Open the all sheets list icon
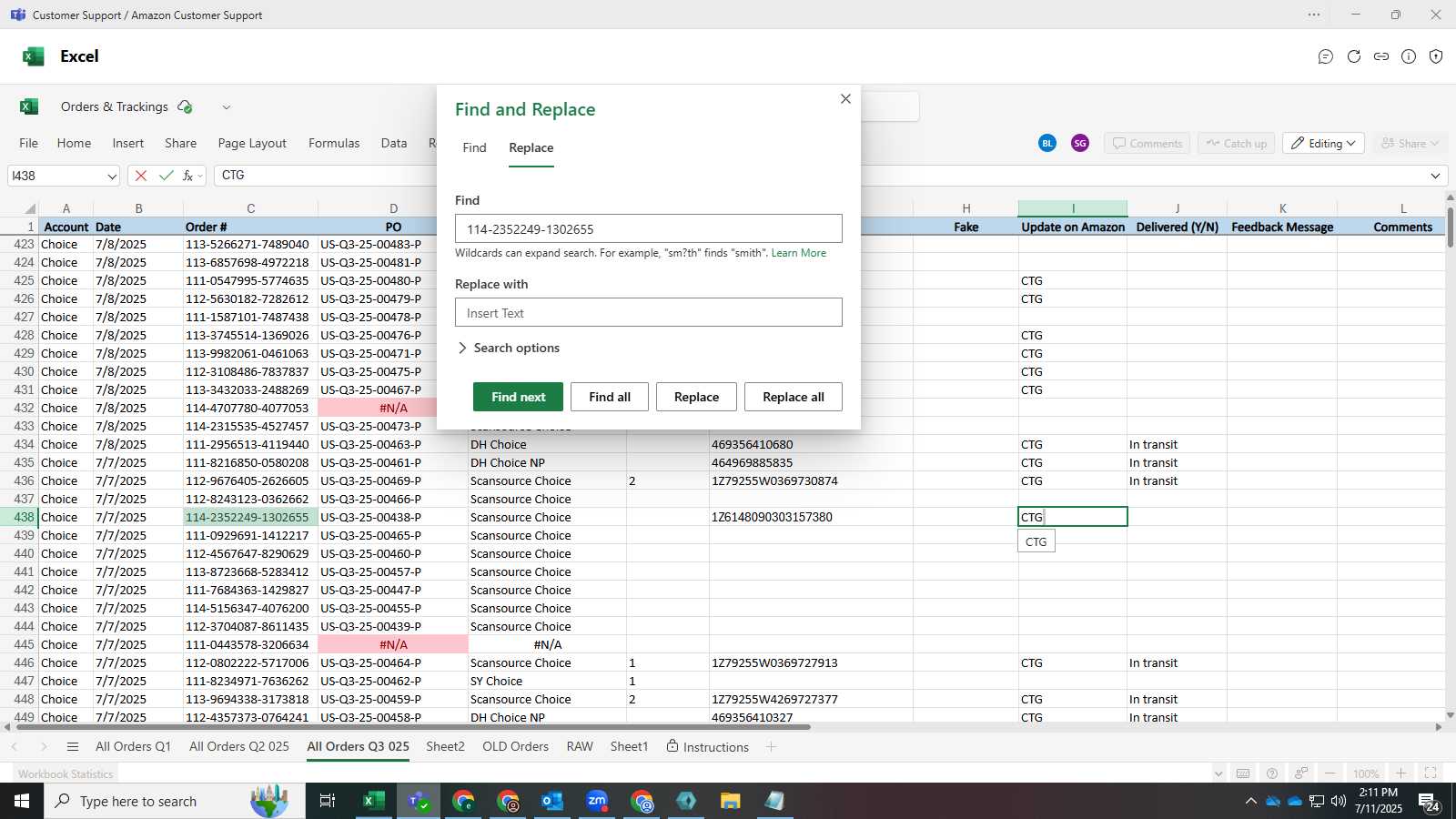 [x=73, y=747]
